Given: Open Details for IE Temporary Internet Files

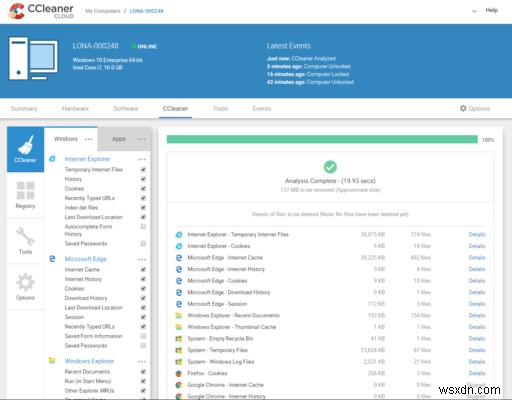Looking at the screenshot, I should (477, 234).
